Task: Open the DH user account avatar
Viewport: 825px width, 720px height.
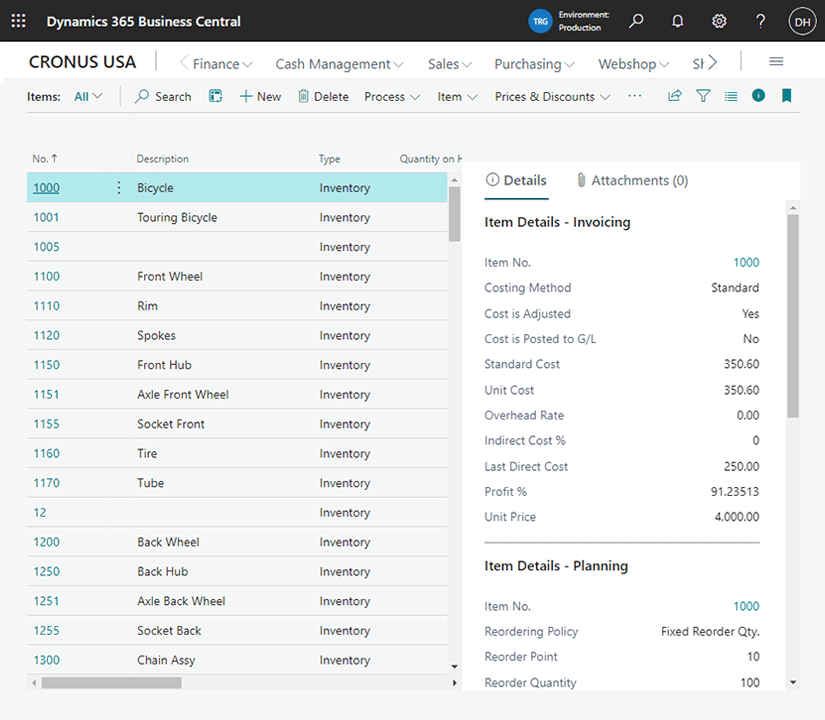Action: pos(802,22)
